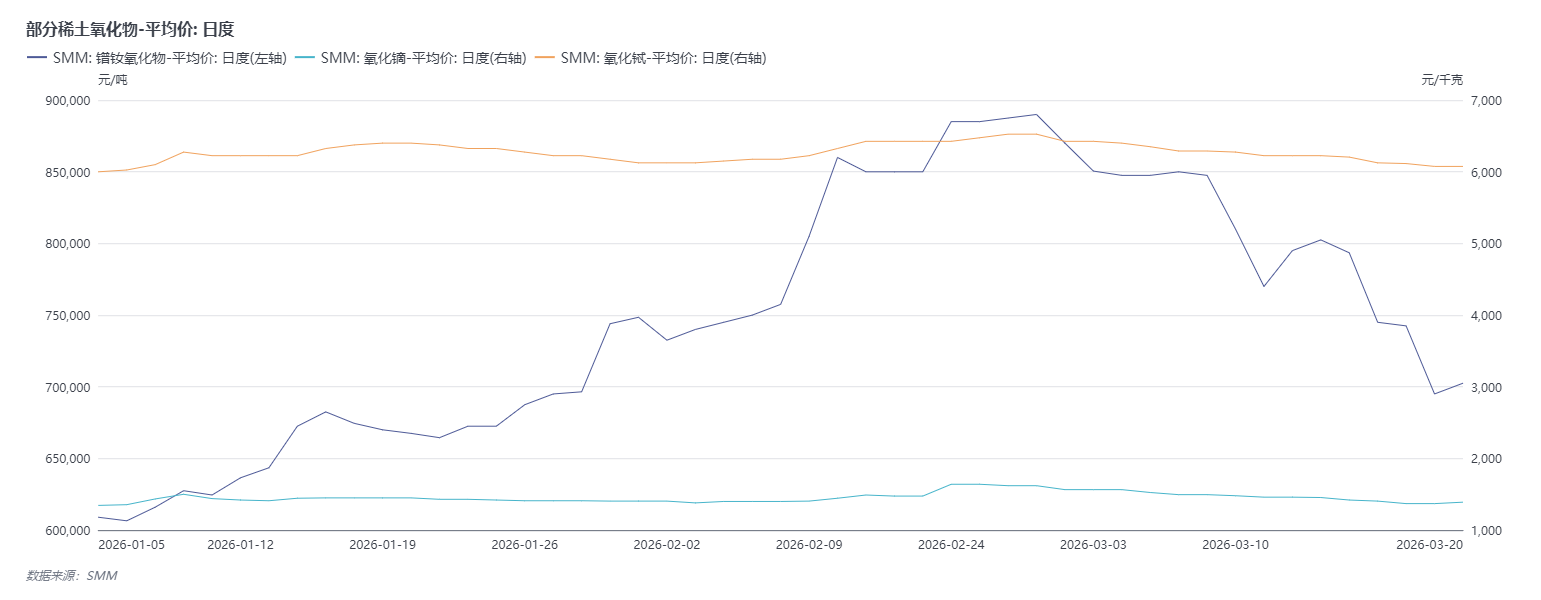Click the 元/吨 left axis unit label

pos(112,80)
